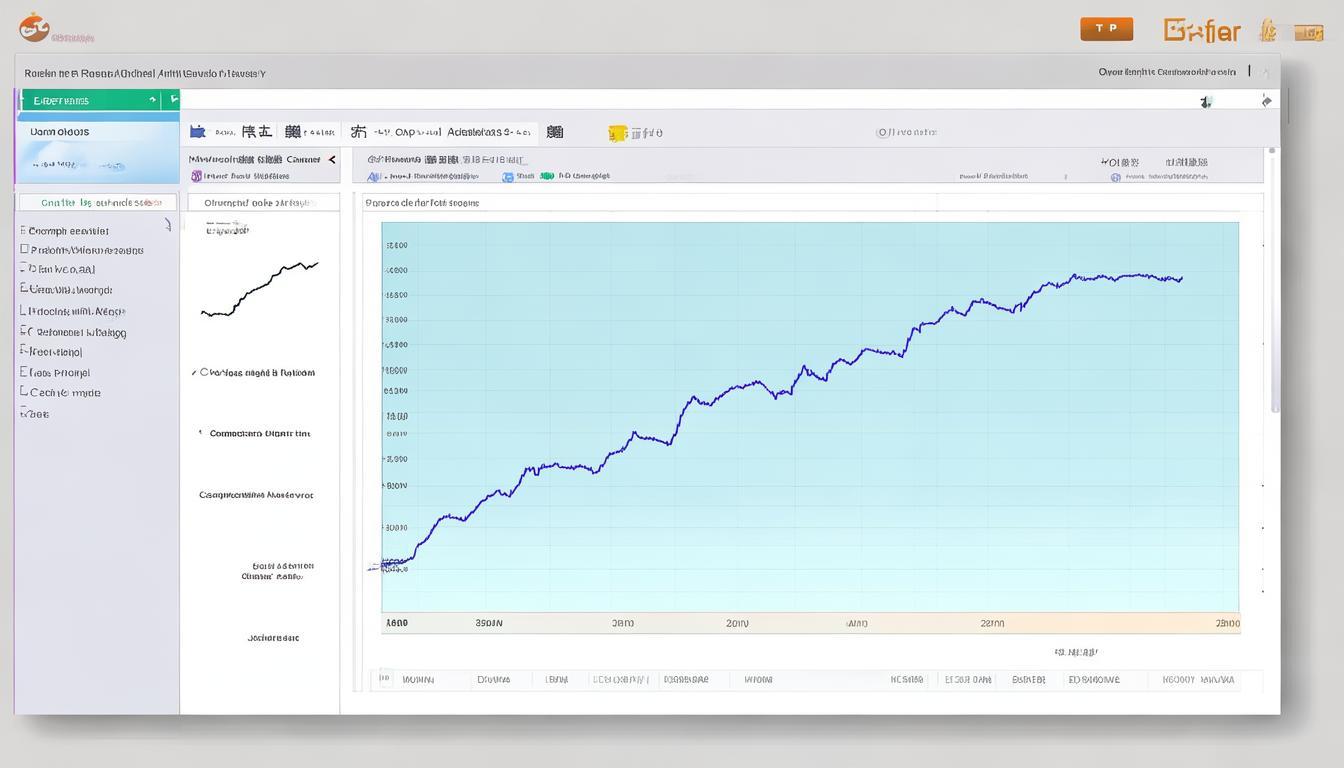
Task: Click the orange logo icon at top-left
Action: click(x=33, y=27)
